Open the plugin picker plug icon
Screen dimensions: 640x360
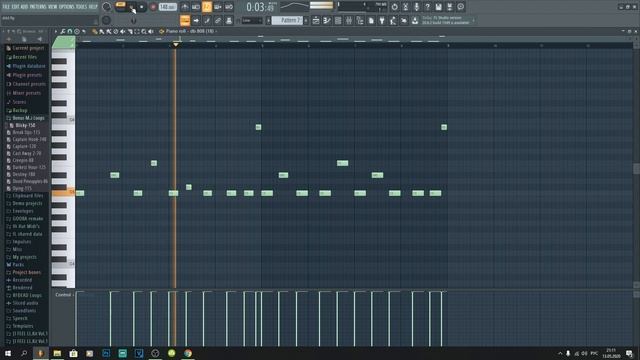(x=382, y=20)
